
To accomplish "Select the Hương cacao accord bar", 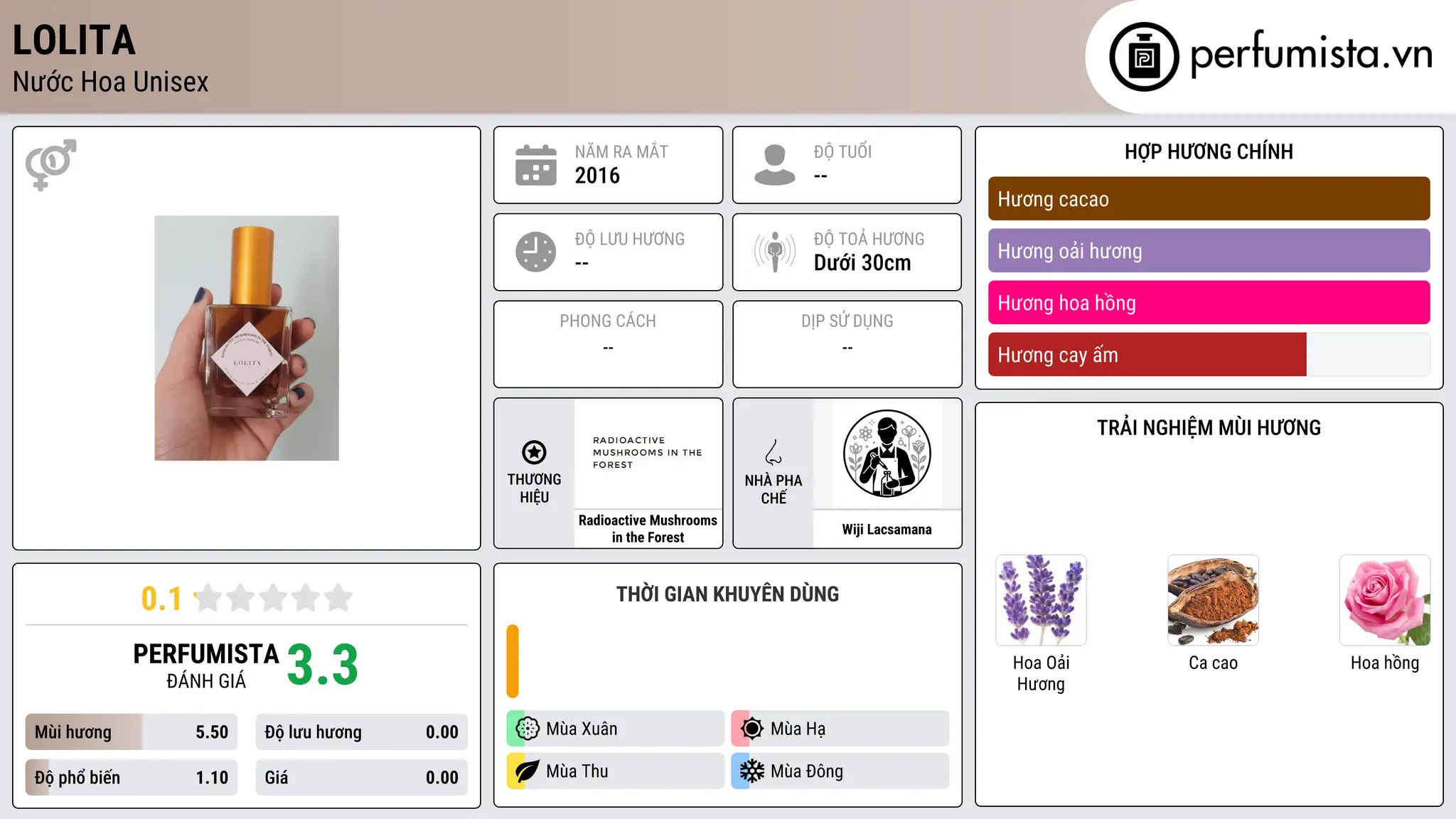I will [1209, 199].
